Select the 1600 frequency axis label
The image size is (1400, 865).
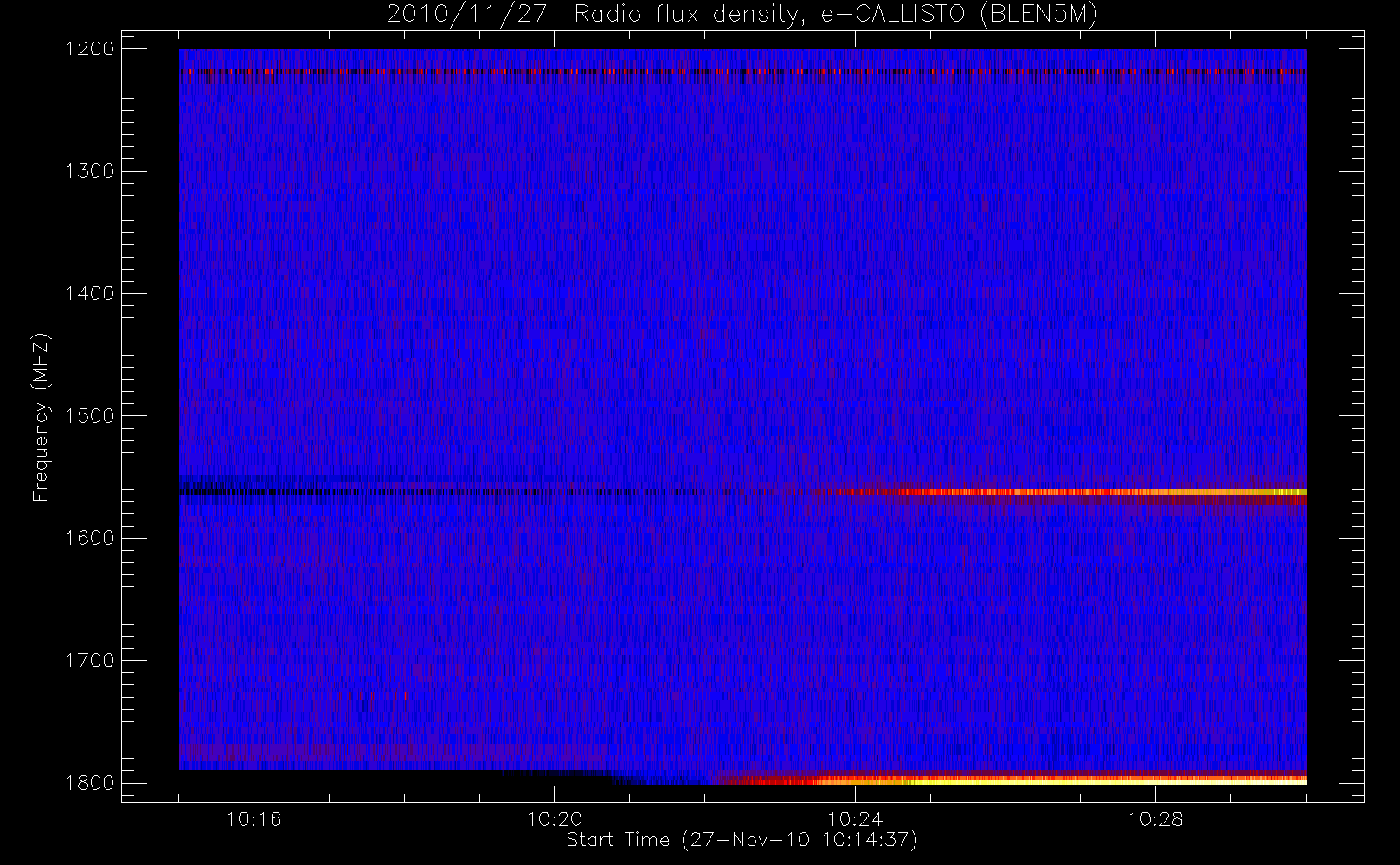(90, 538)
